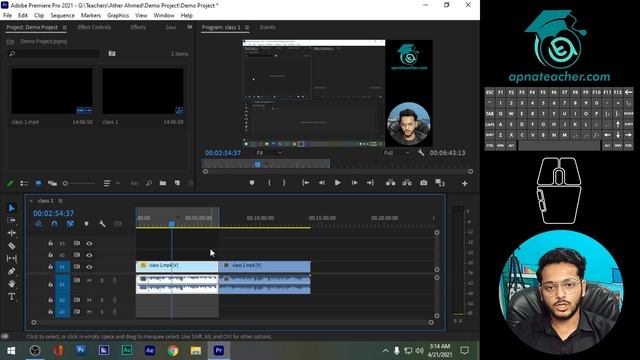Toggle V1 track output eye

(x=89, y=267)
